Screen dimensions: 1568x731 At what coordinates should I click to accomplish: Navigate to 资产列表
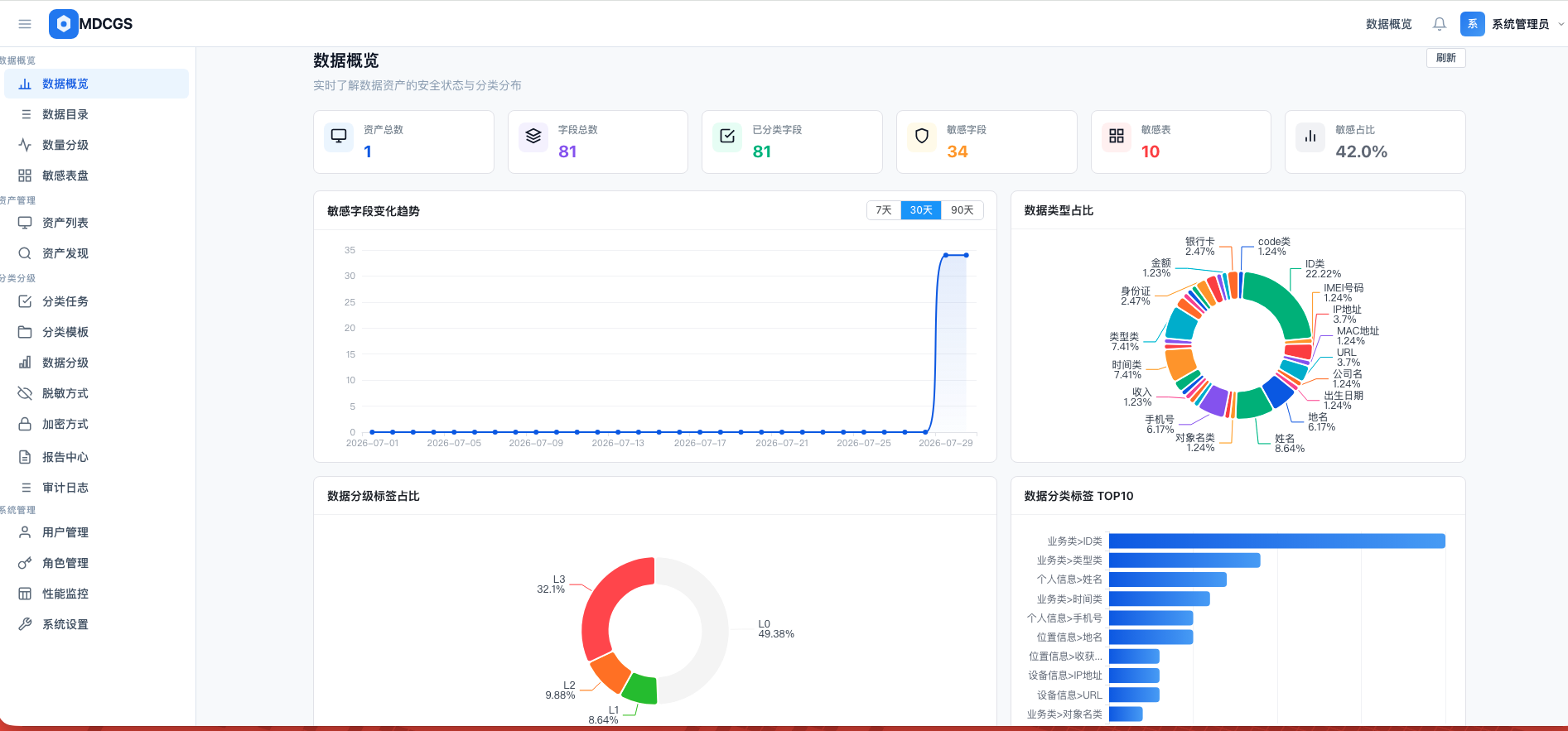click(x=97, y=223)
